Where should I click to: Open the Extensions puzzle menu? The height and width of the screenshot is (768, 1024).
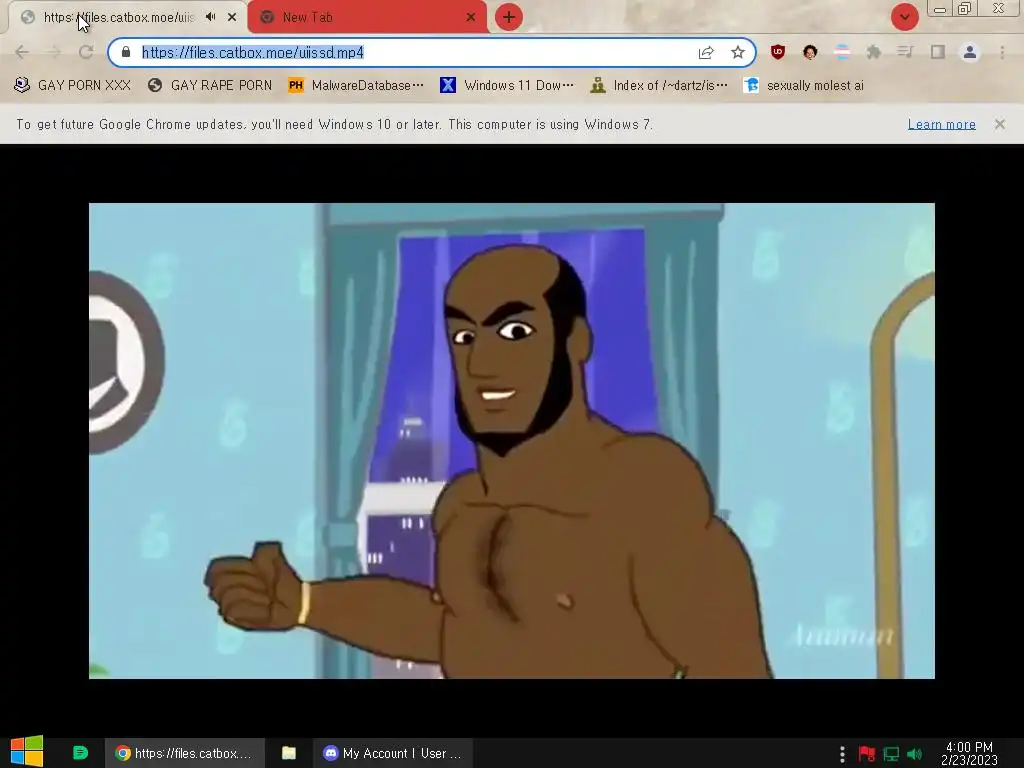tap(874, 52)
